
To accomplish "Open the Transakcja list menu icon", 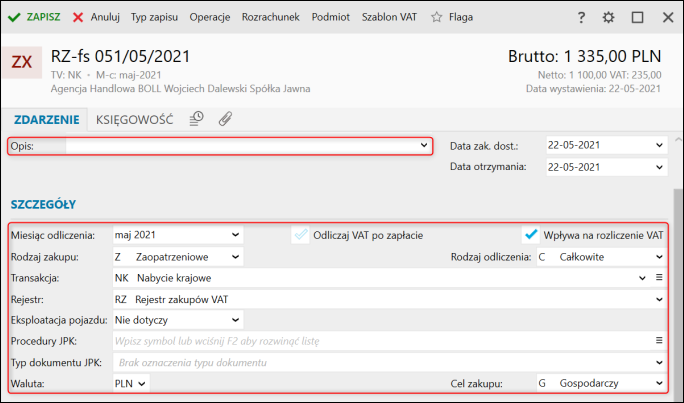I will click(659, 277).
